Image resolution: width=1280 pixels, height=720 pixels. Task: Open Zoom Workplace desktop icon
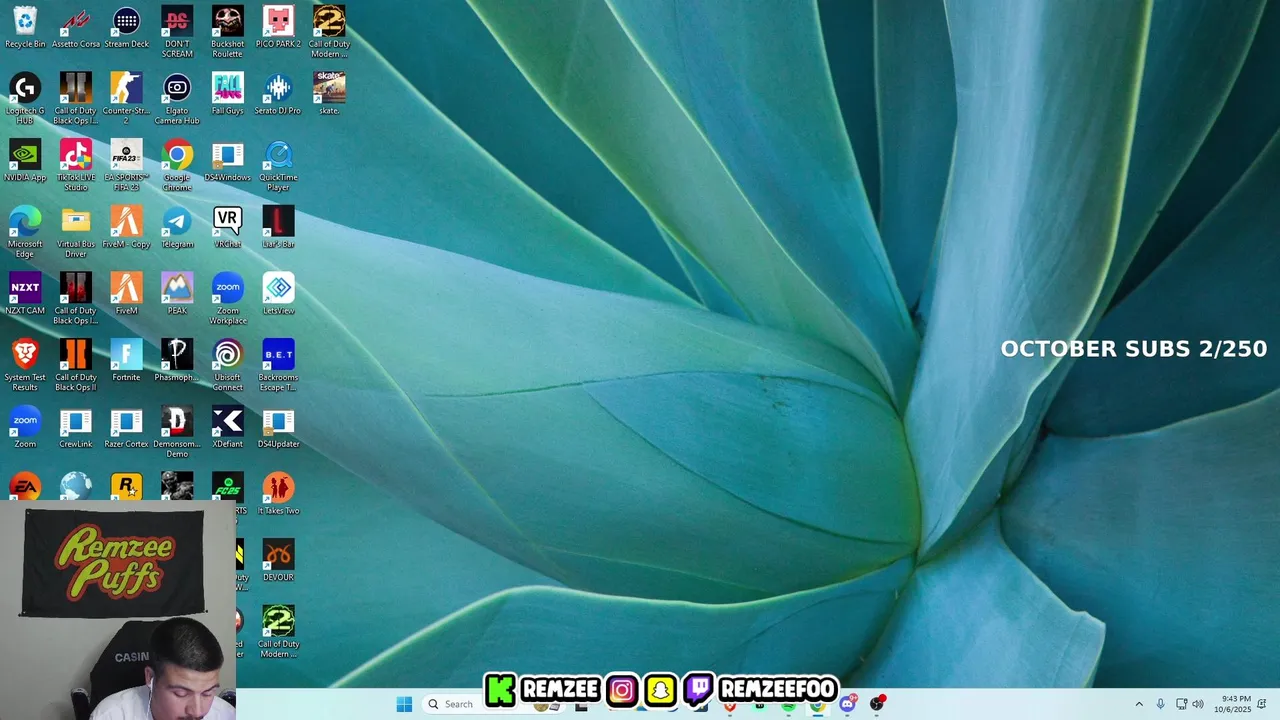pos(228,298)
